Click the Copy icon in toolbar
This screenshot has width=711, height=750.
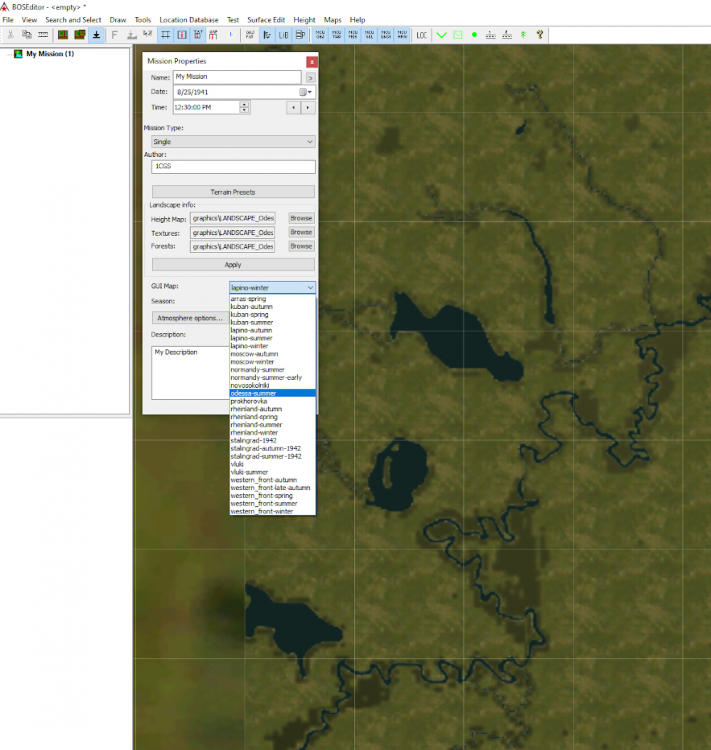(x=26, y=35)
